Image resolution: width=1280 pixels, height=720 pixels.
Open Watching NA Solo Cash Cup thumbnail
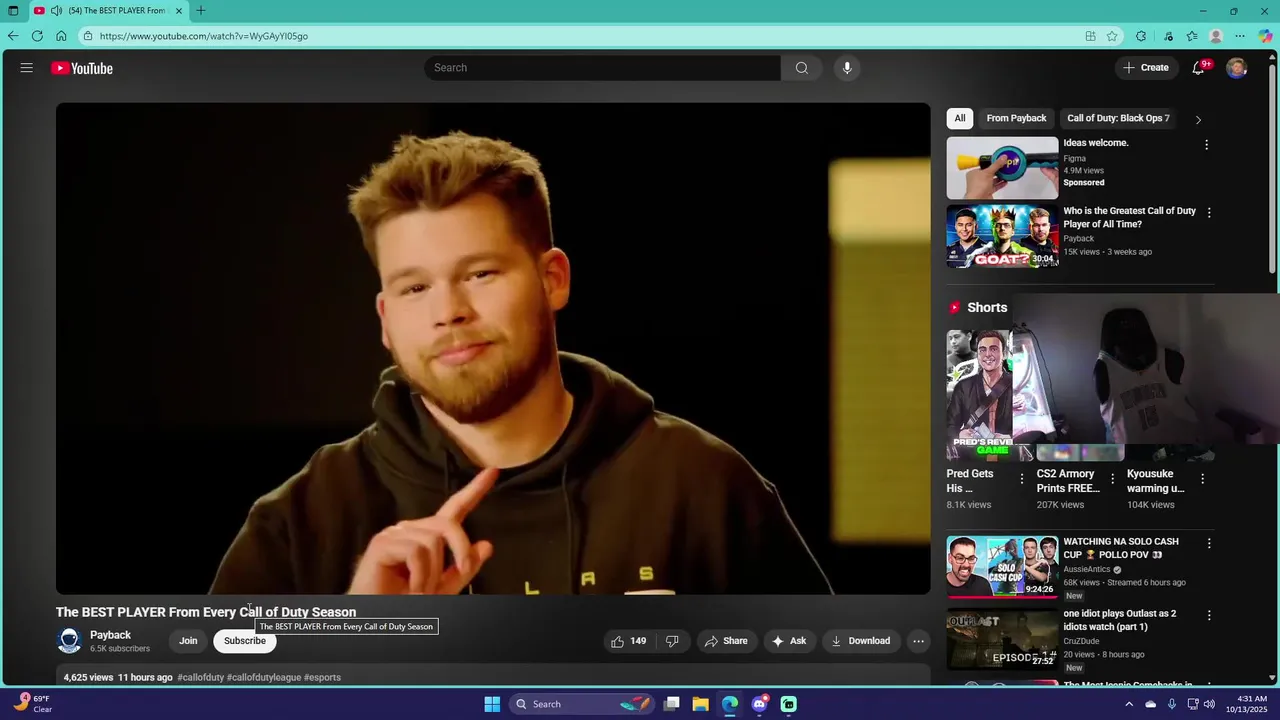[1002, 566]
